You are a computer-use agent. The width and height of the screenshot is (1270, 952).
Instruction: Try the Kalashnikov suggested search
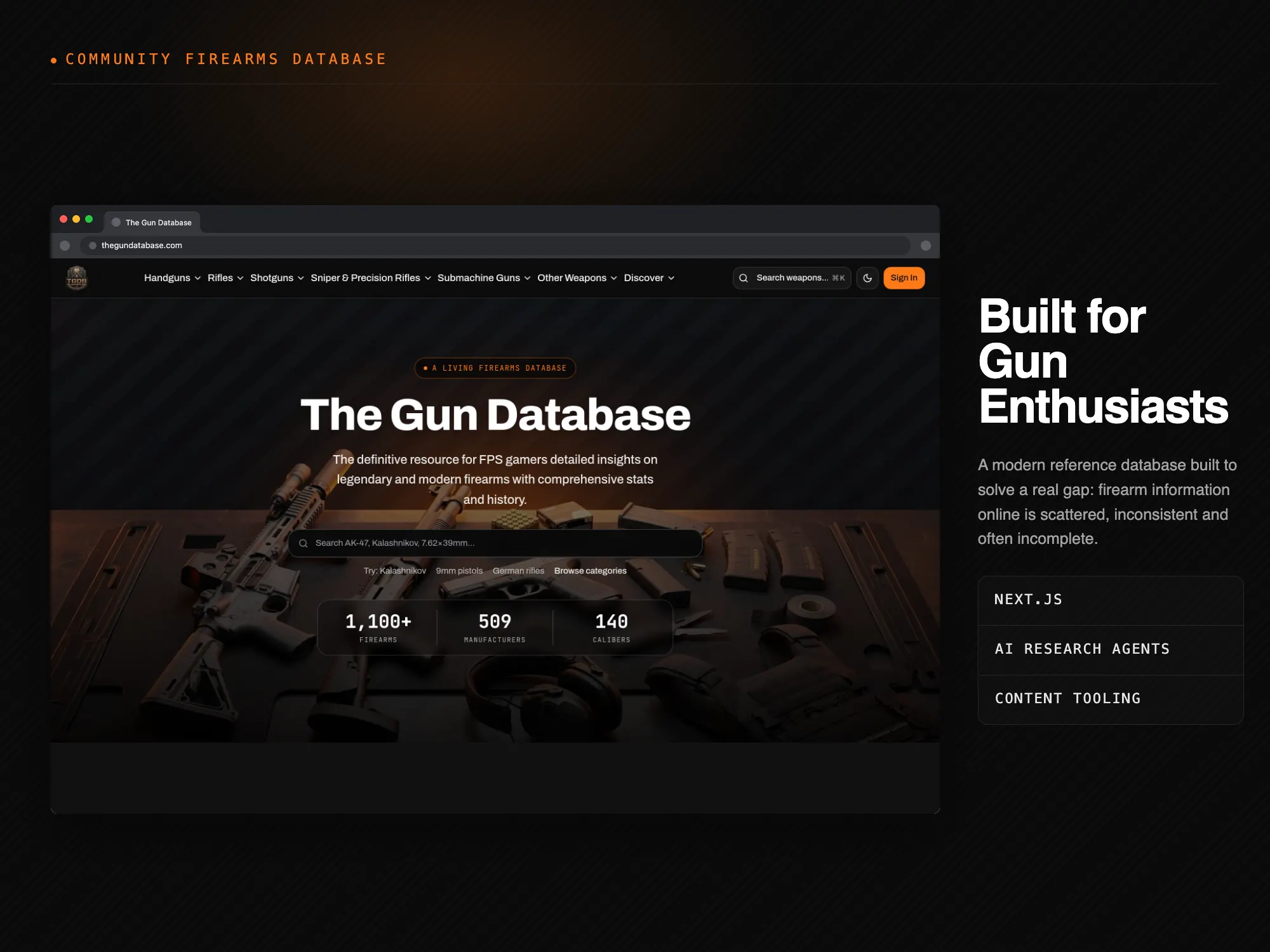click(403, 571)
